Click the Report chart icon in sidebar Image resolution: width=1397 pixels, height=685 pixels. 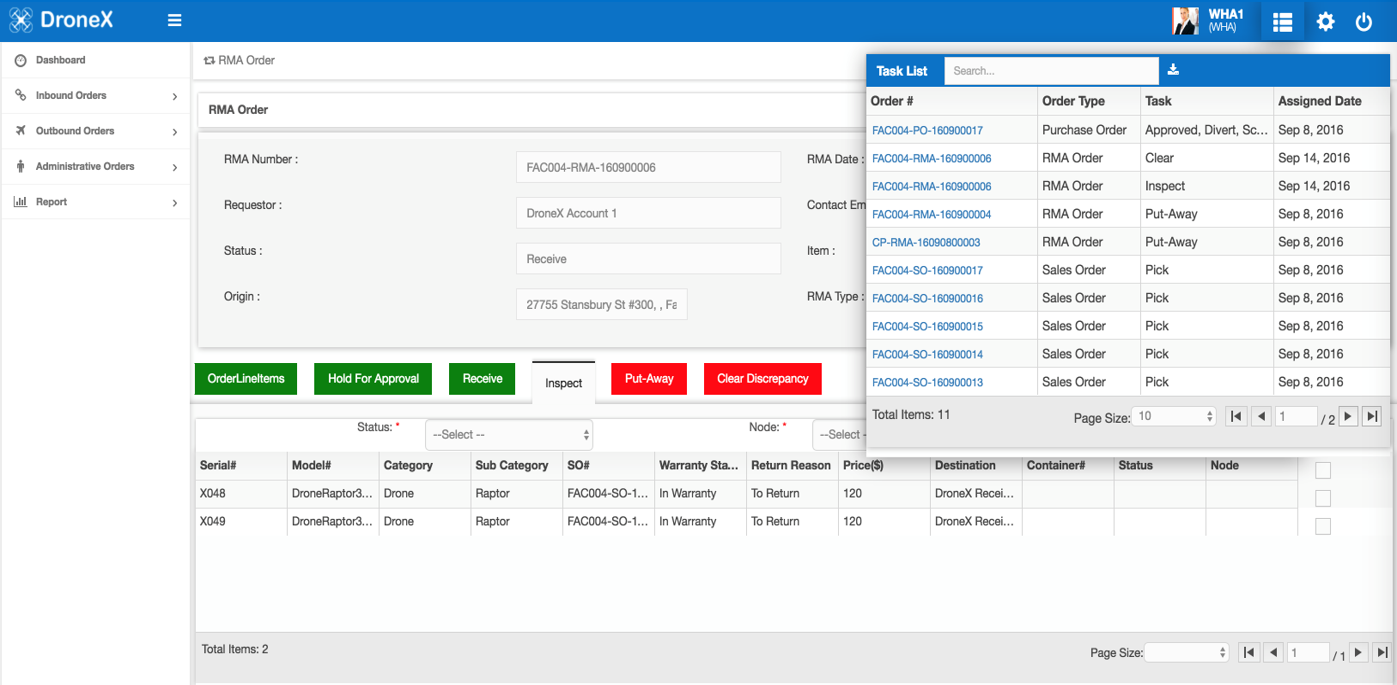point(18,202)
